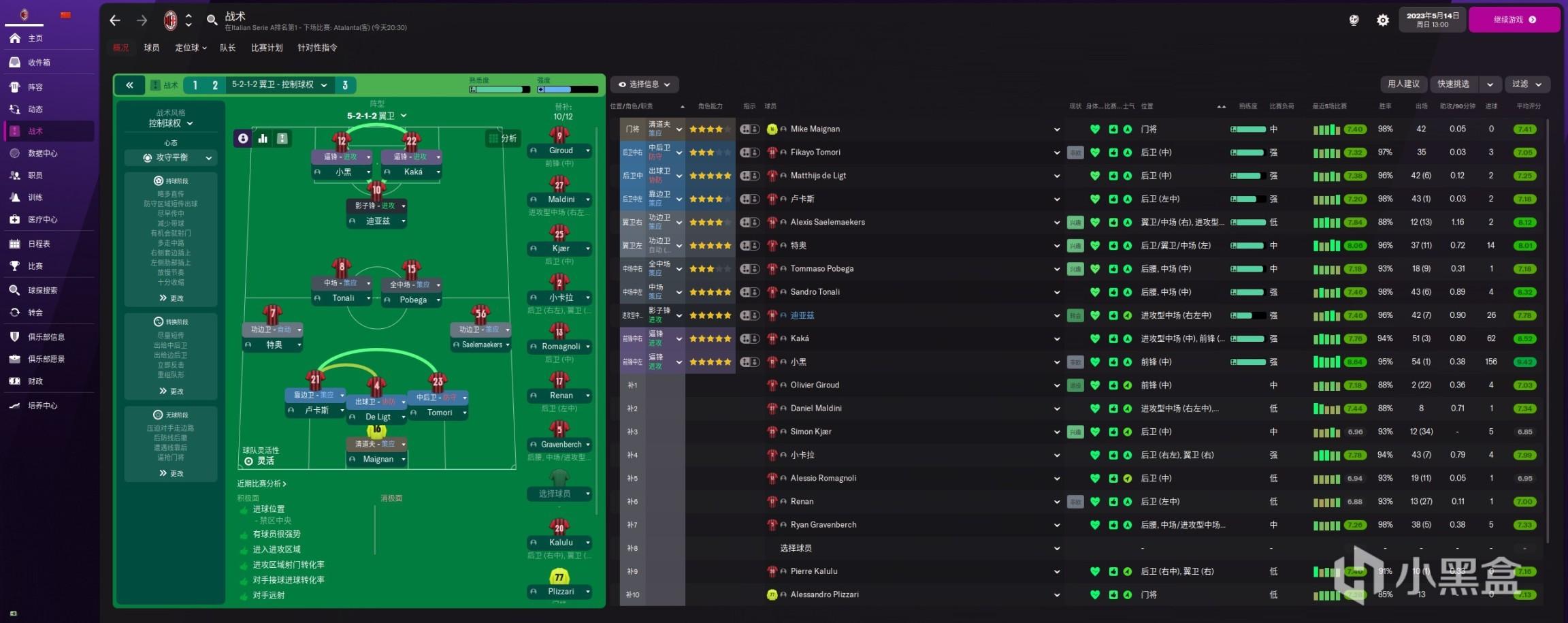Click the 继续游戏 continue button
Viewport: 1568px width, 623px height.
pos(1514,20)
